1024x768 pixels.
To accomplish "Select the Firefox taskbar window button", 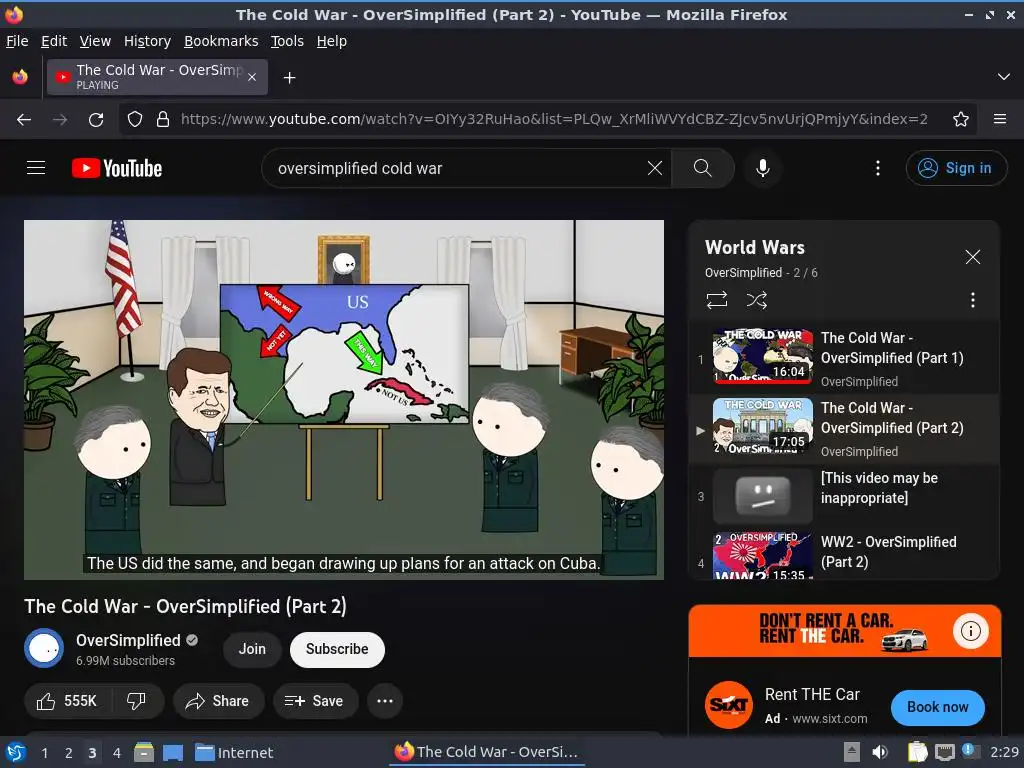I will tap(487, 752).
